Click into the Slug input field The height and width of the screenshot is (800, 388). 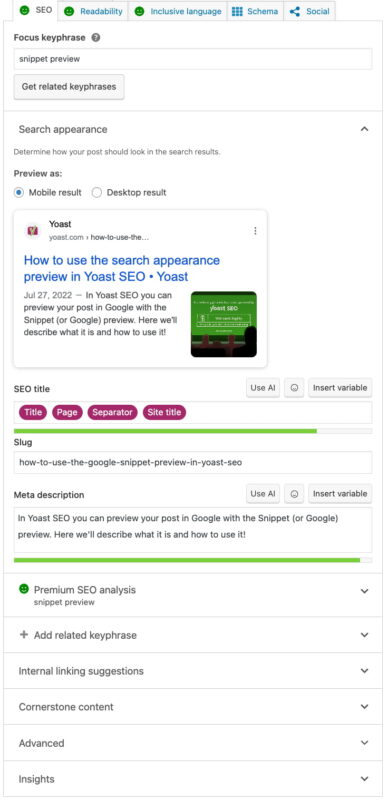click(193, 463)
